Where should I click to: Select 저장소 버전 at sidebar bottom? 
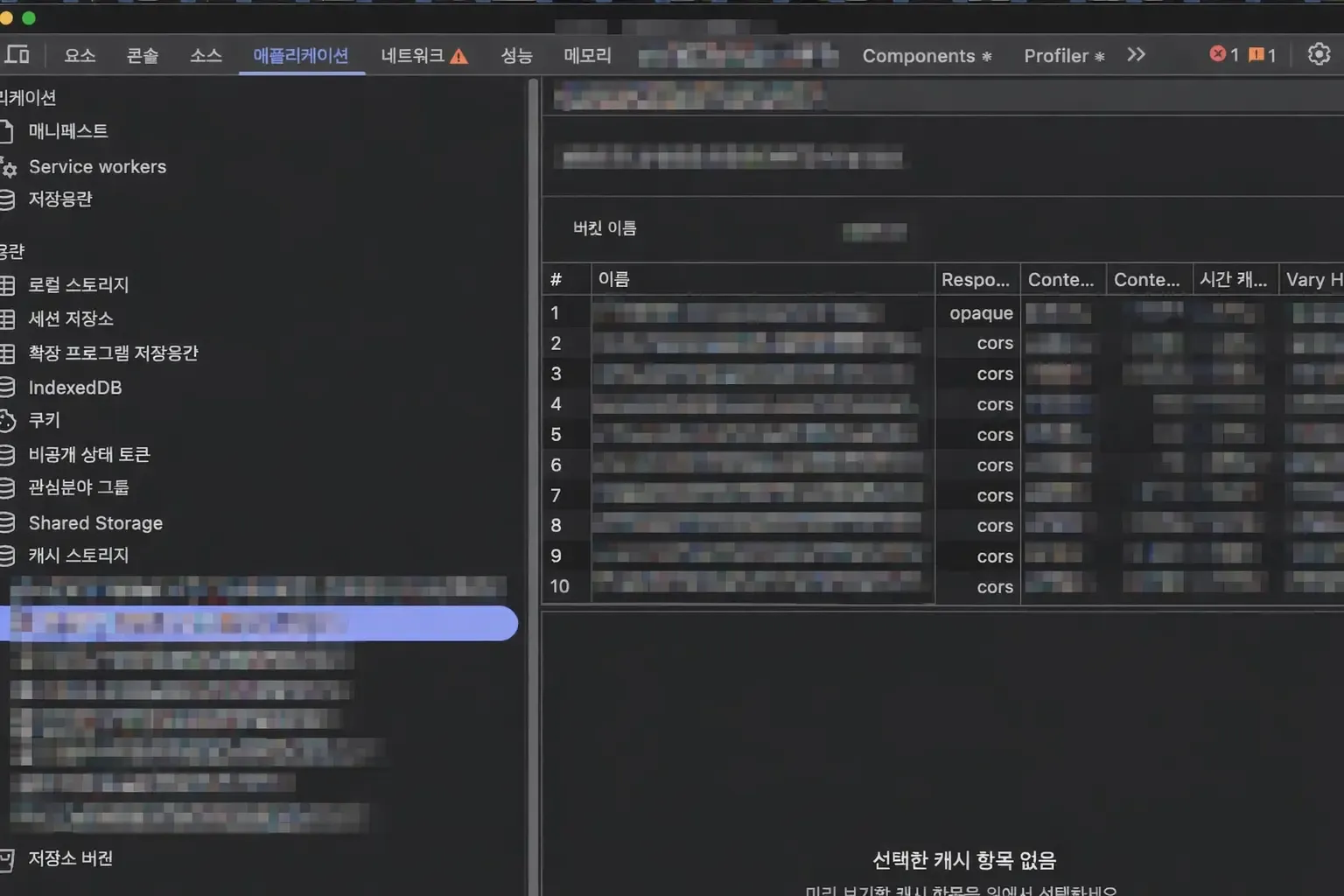point(71,858)
